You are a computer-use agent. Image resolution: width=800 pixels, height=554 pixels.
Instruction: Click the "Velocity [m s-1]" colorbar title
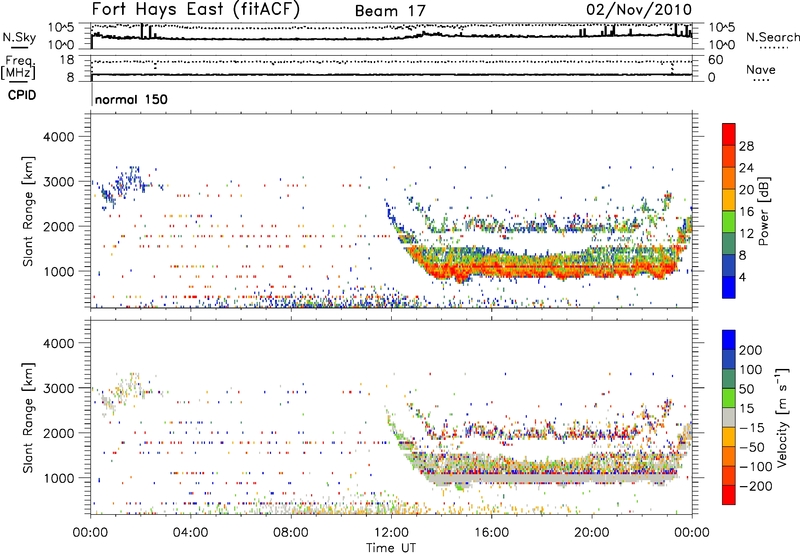click(x=782, y=417)
